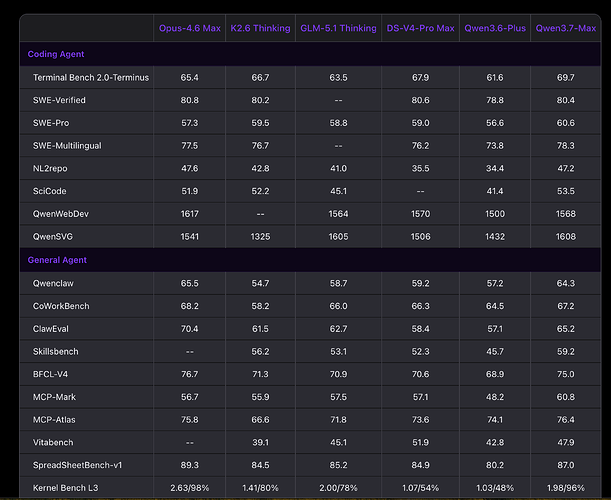Select the 1608 QwenSVG score
Image resolution: width=611 pixels, height=500 pixels.
(x=566, y=237)
